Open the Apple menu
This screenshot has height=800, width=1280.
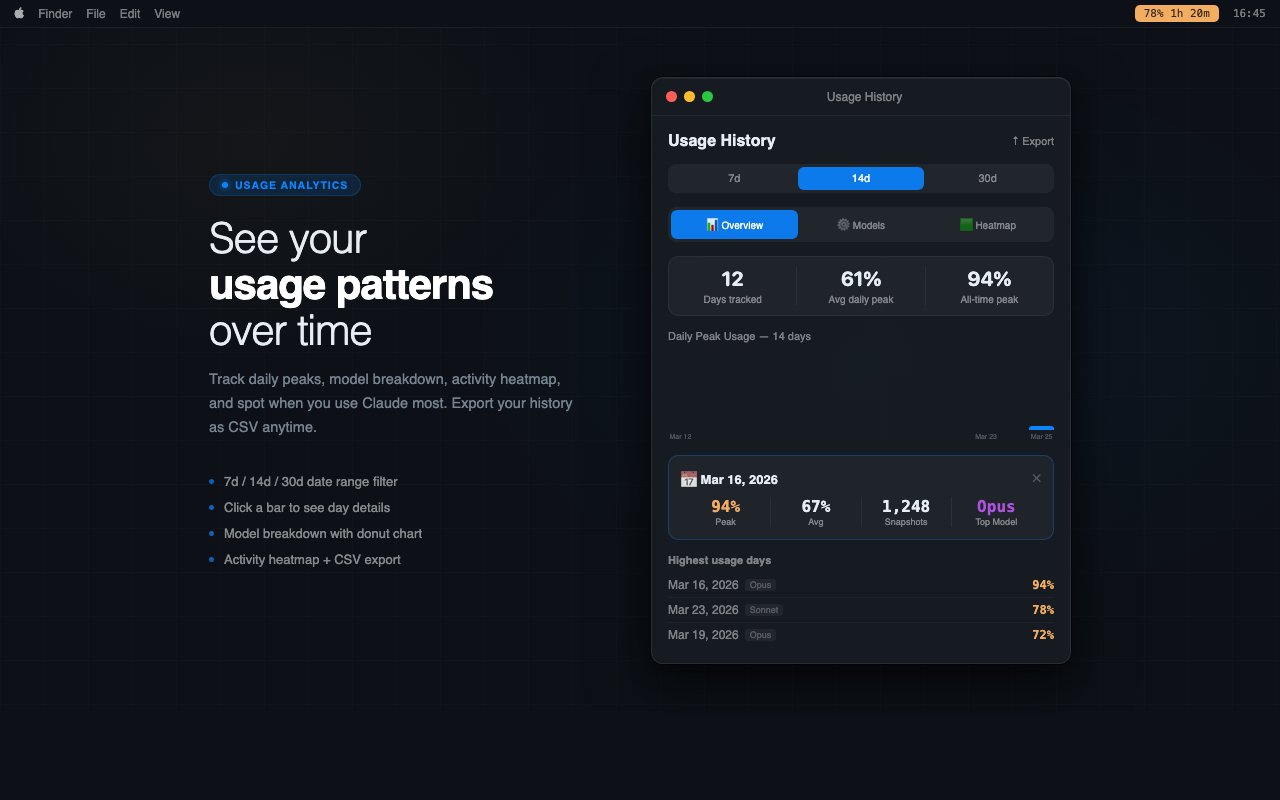click(x=18, y=13)
